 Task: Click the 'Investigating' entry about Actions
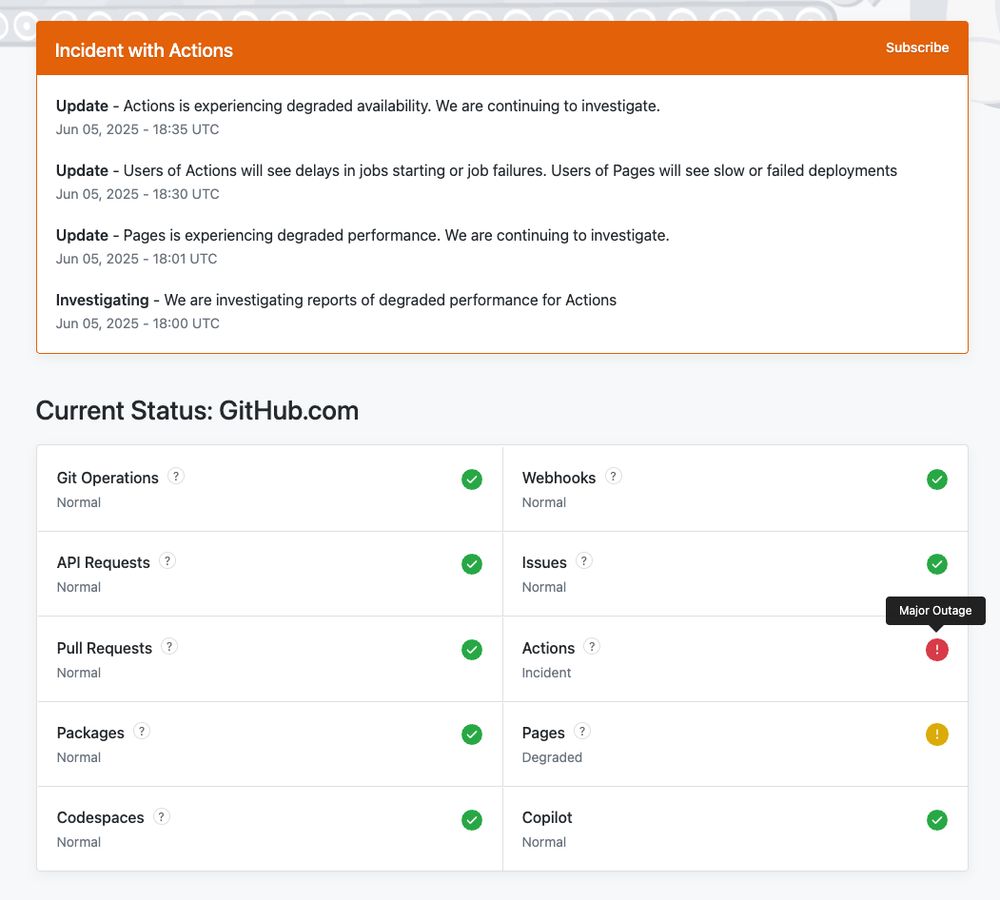[336, 300]
